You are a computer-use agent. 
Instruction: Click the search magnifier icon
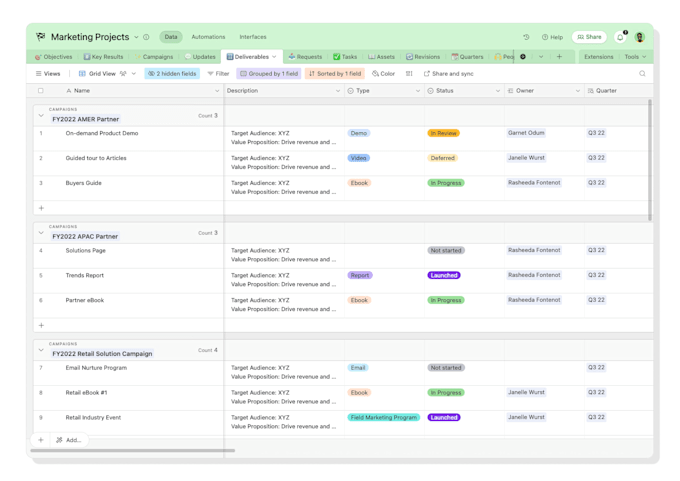tap(642, 74)
